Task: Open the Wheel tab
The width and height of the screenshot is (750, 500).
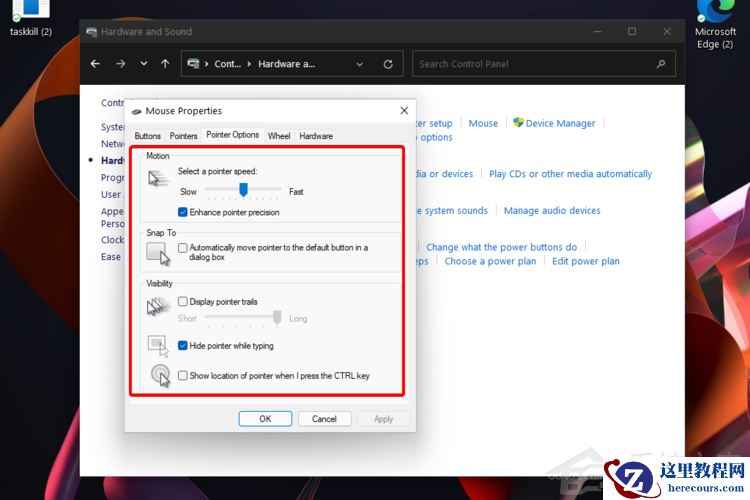Action: [279, 136]
